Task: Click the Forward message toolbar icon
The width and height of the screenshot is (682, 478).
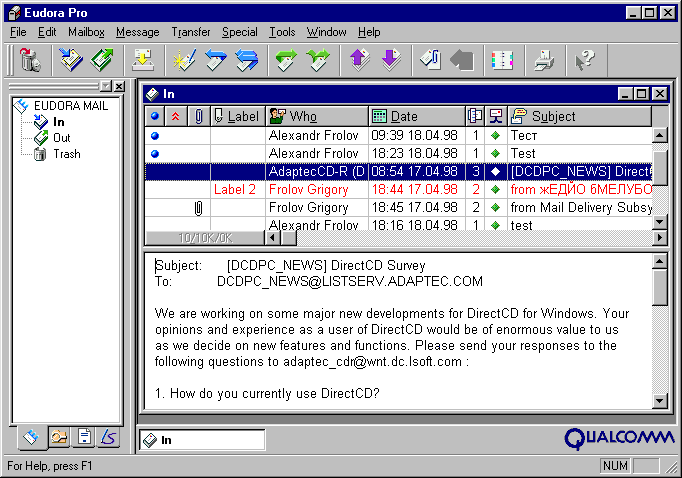Action: click(286, 60)
